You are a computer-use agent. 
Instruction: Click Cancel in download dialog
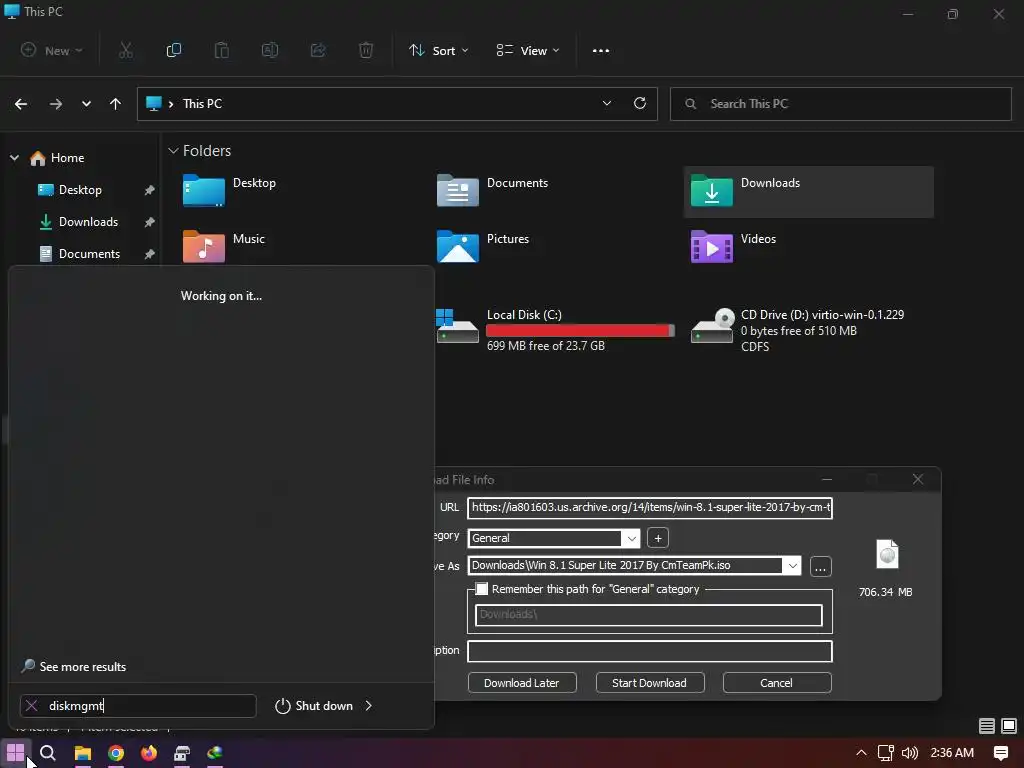pos(776,682)
